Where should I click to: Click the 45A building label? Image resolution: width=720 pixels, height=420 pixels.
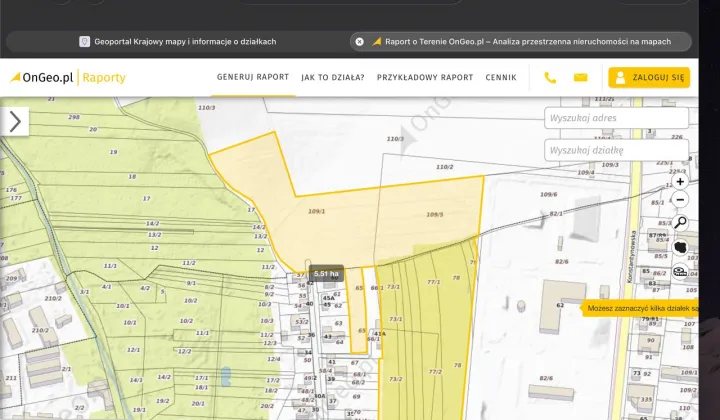329,298
